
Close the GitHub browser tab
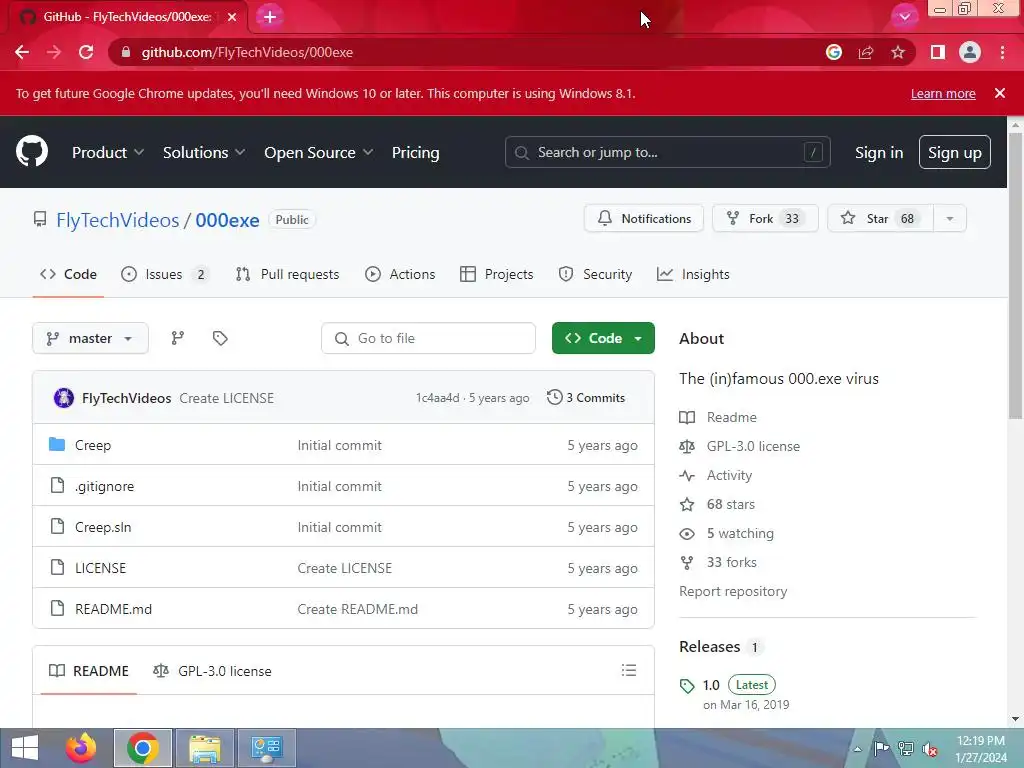[x=232, y=17]
